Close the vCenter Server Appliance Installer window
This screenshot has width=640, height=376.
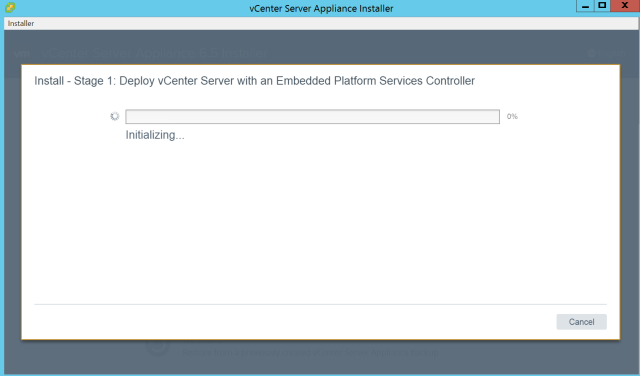[x=625, y=6]
